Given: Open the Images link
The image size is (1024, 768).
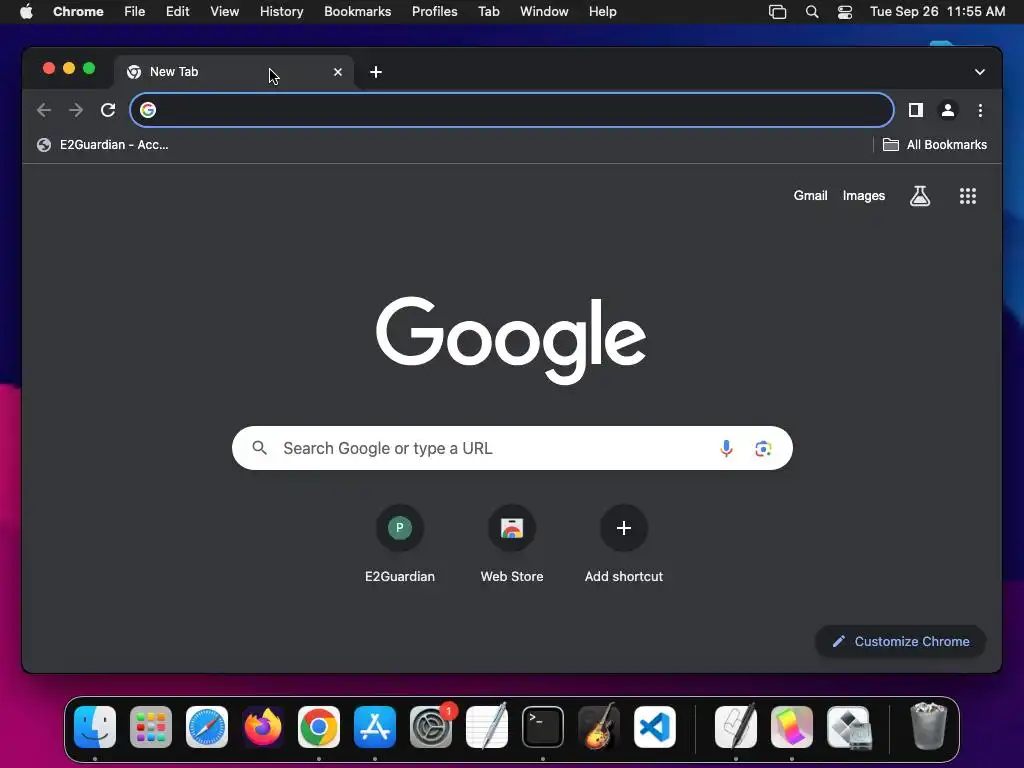Looking at the screenshot, I should [x=863, y=195].
